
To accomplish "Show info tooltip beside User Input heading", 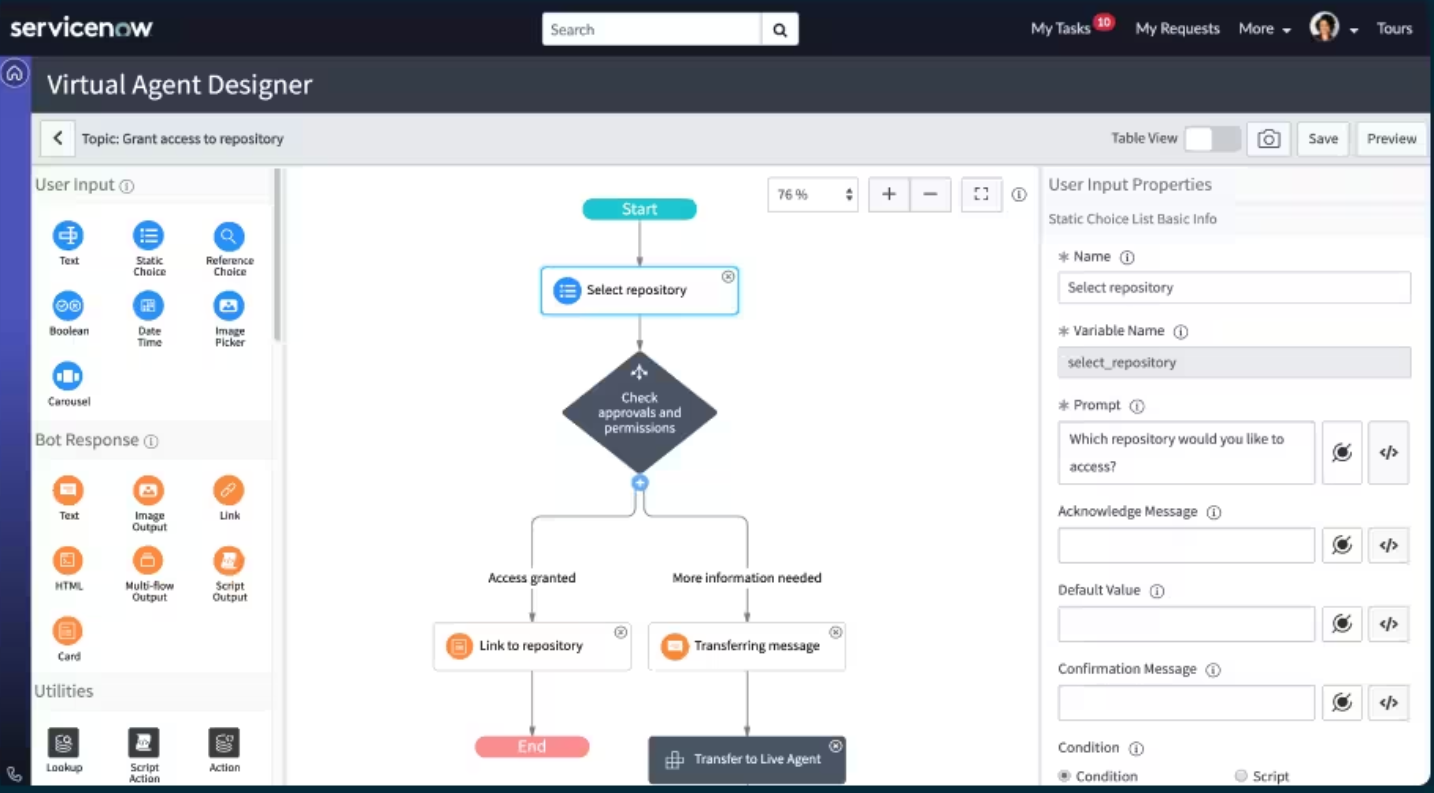I will (x=127, y=186).
